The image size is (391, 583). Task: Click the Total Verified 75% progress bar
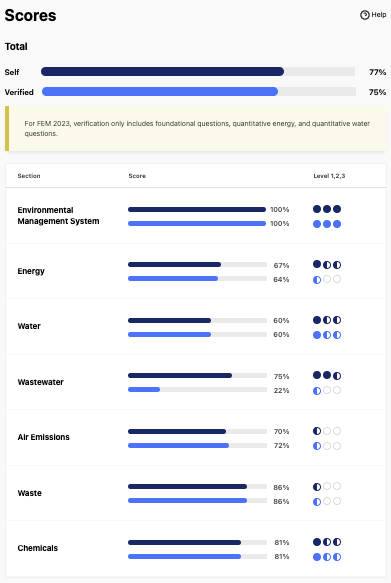click(199, 91)
